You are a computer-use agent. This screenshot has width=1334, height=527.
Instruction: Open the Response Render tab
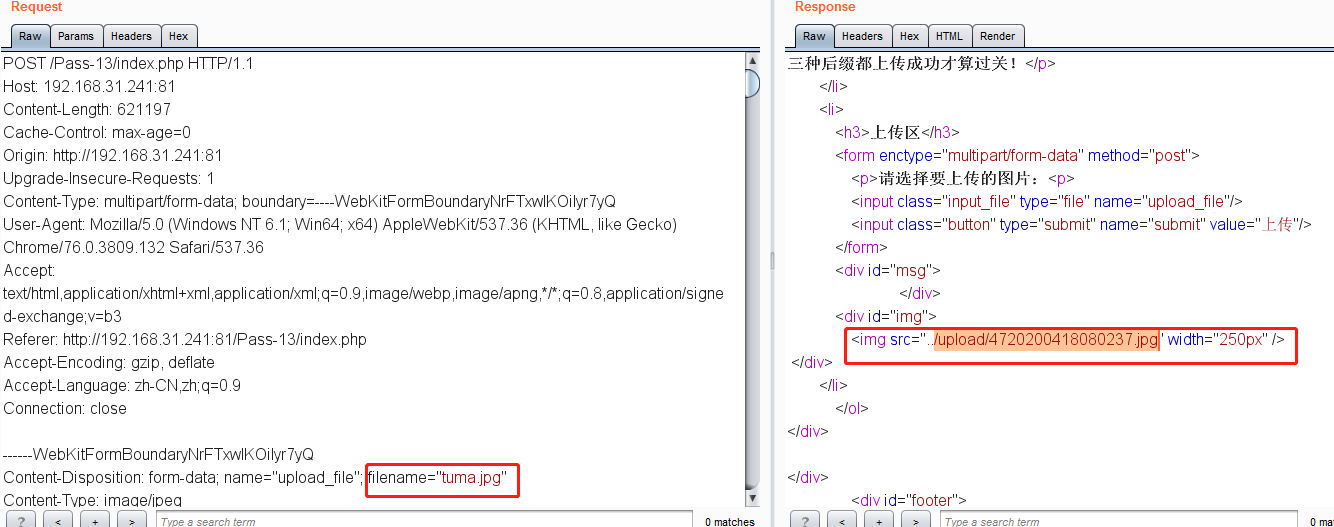(x=997, y=36)
